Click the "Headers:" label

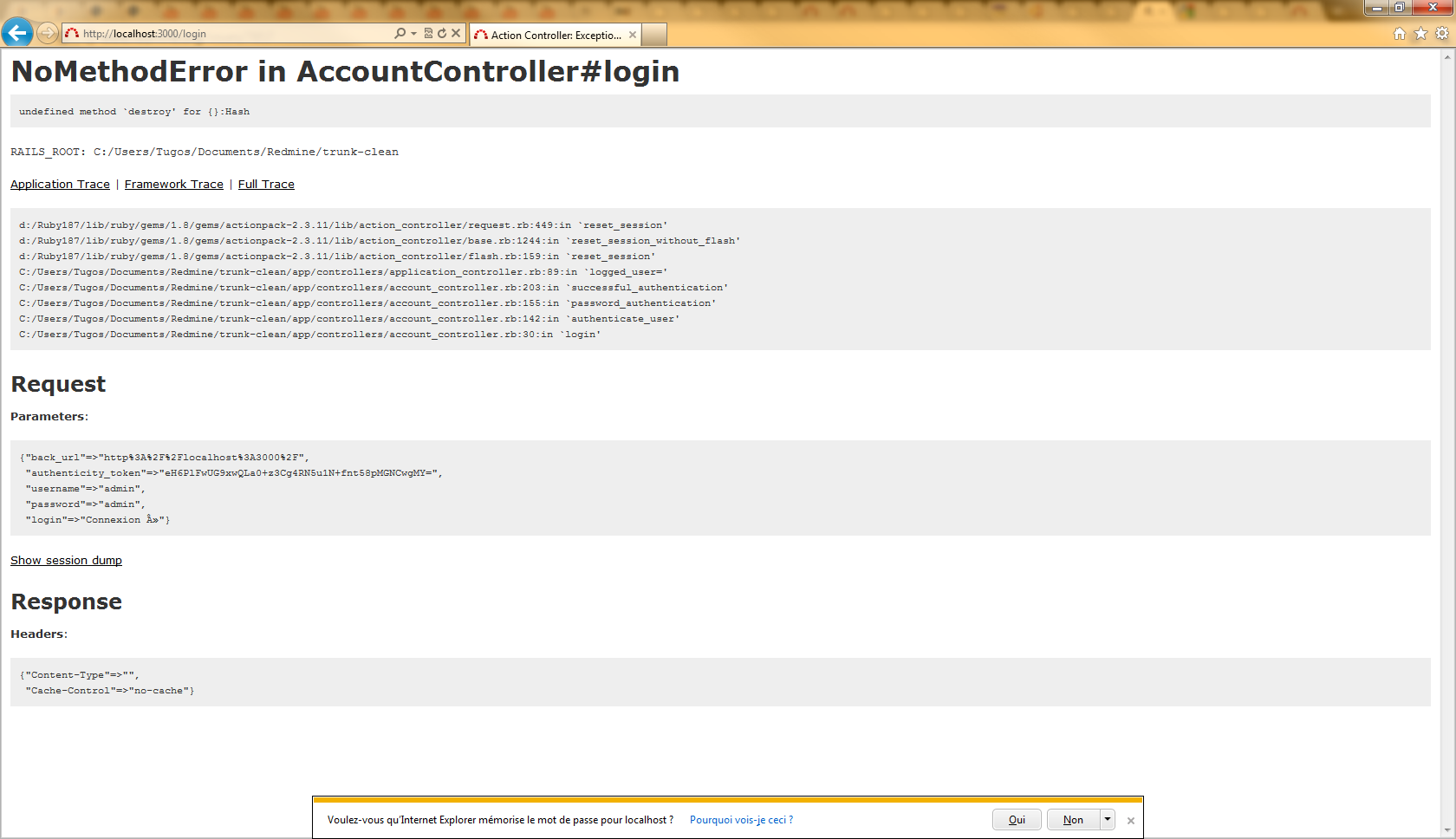tap(39, 634)
